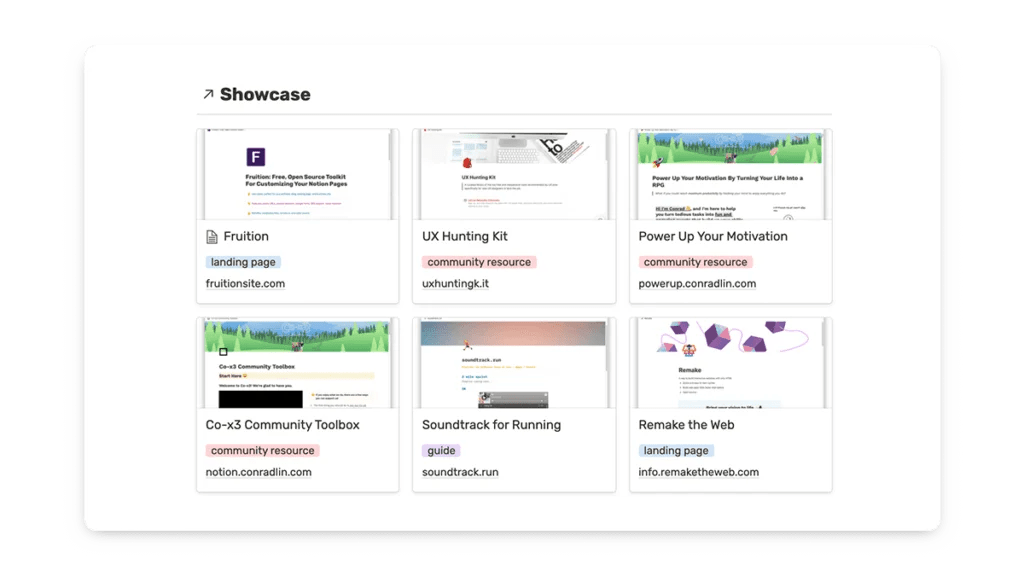Click the Fruition landing page tag
The height and width of the screenshot is (576, 1024).
point(243,262)
